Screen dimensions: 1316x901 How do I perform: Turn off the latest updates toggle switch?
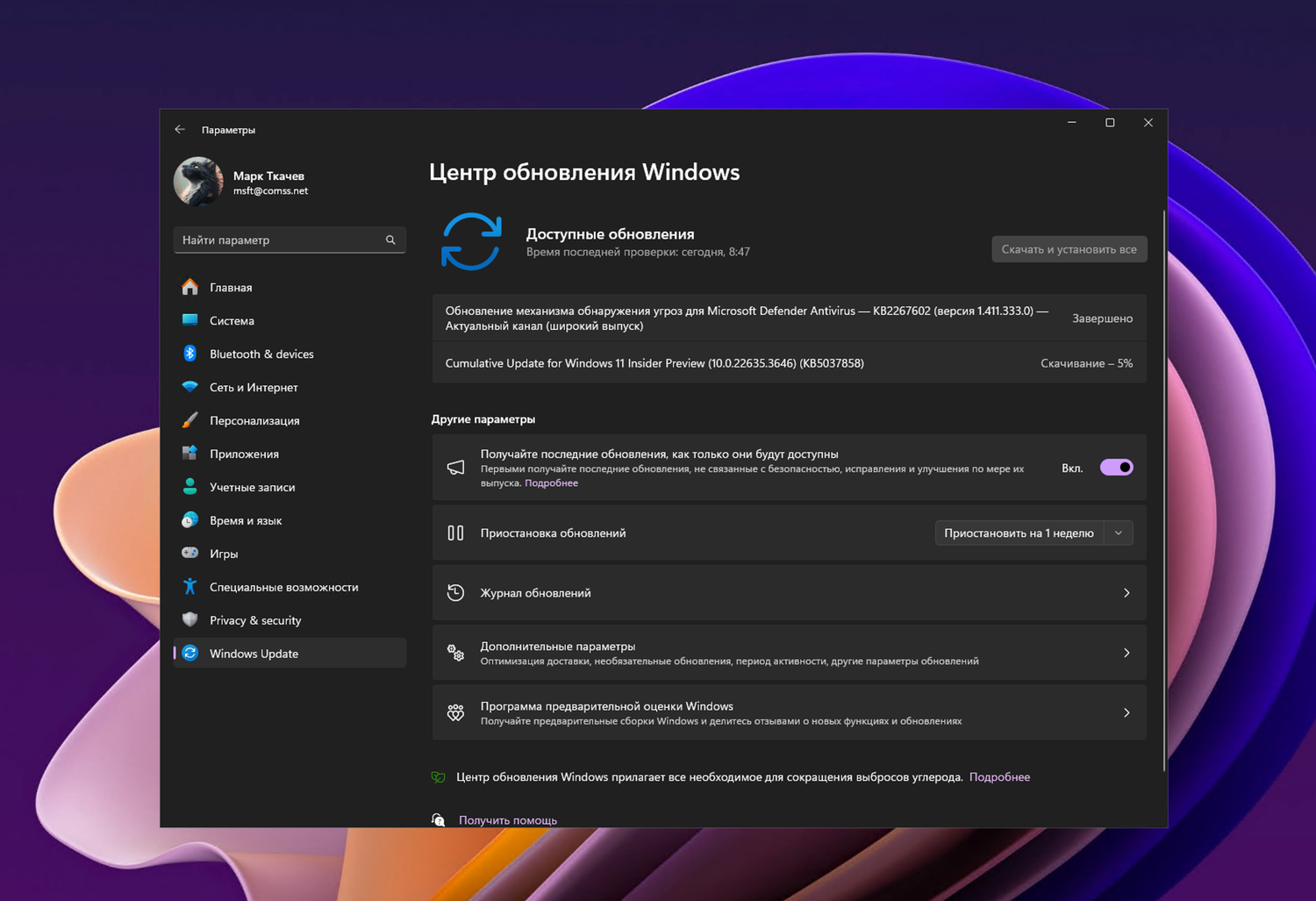pyautogui.click(x=1117, y=468)
